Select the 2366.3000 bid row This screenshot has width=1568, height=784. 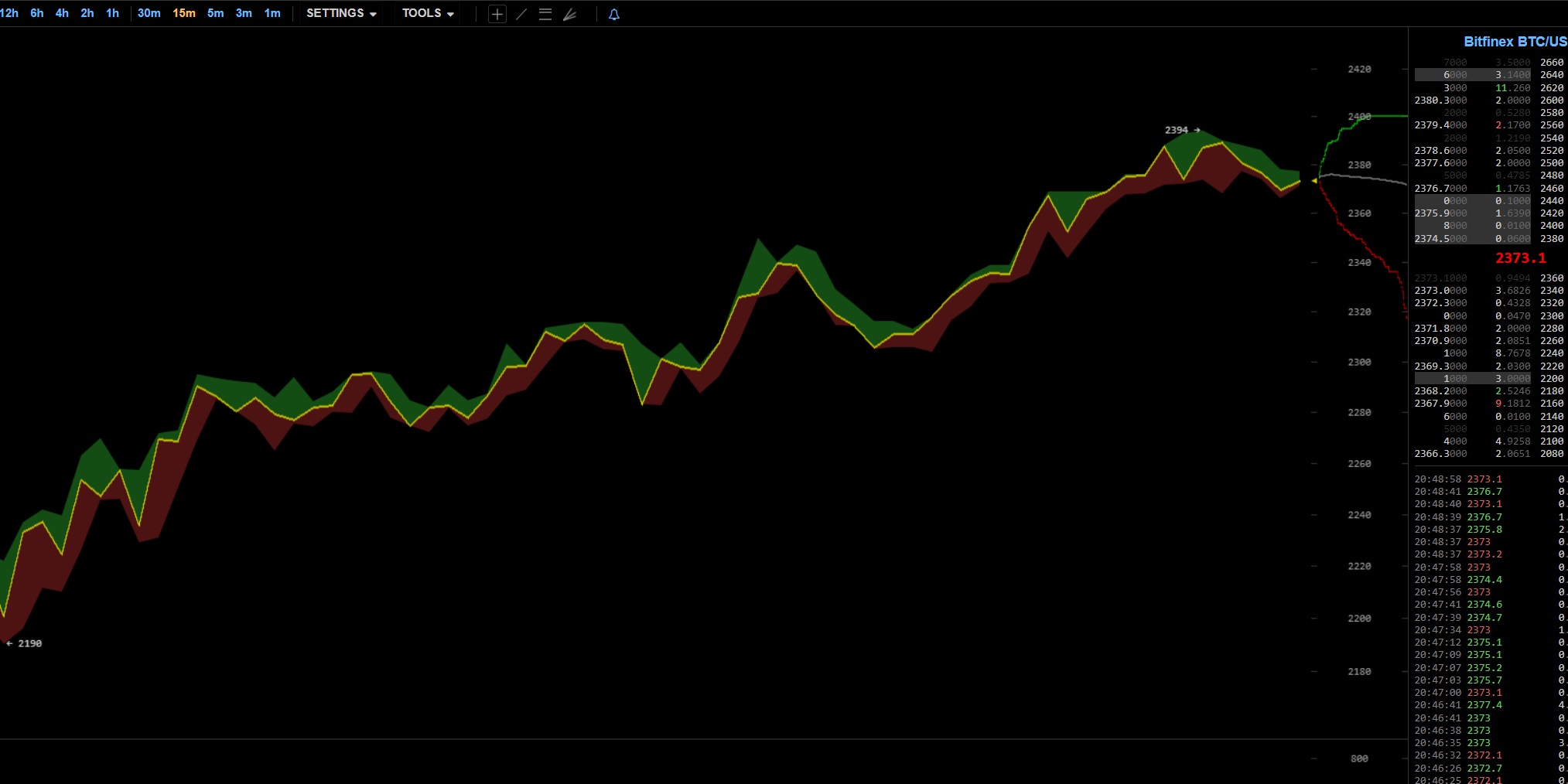point(1489,454)
